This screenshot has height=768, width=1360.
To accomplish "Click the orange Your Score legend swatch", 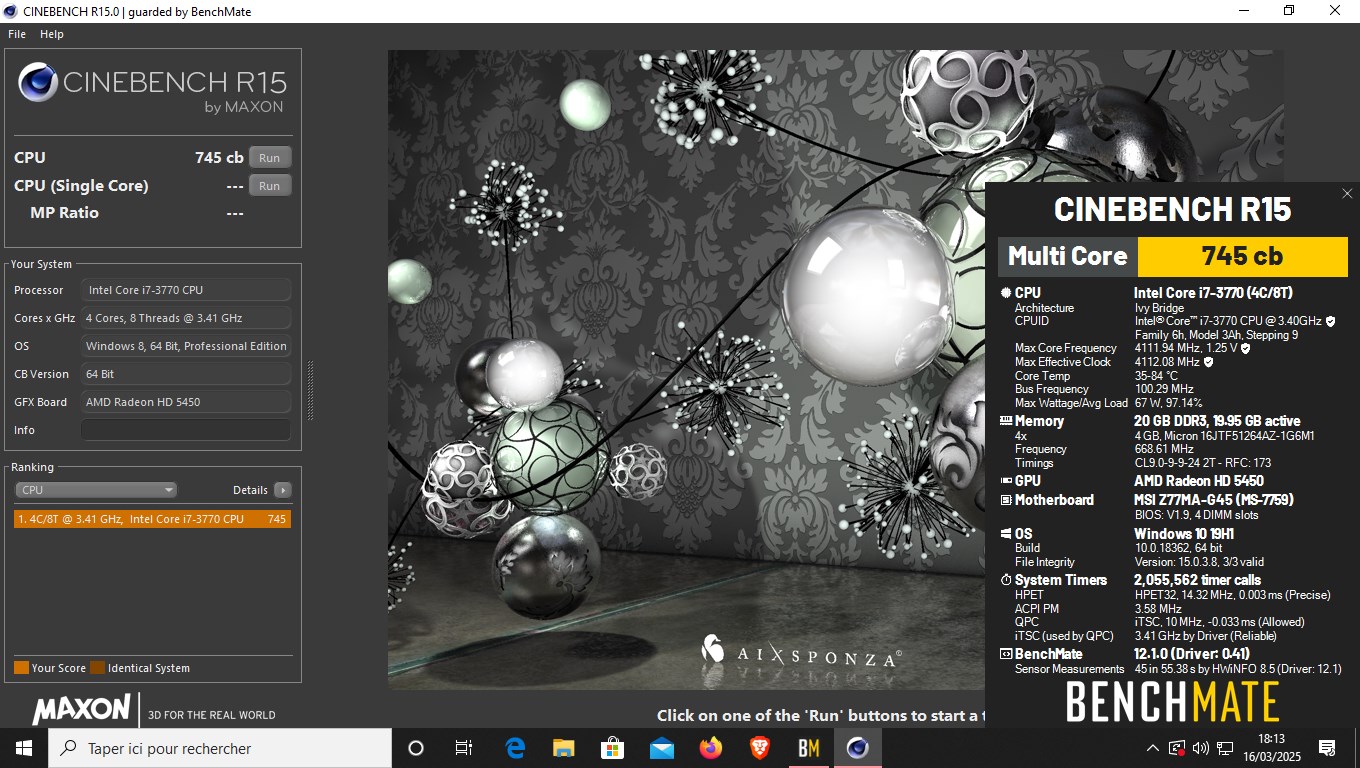I will tap(21, 668).
